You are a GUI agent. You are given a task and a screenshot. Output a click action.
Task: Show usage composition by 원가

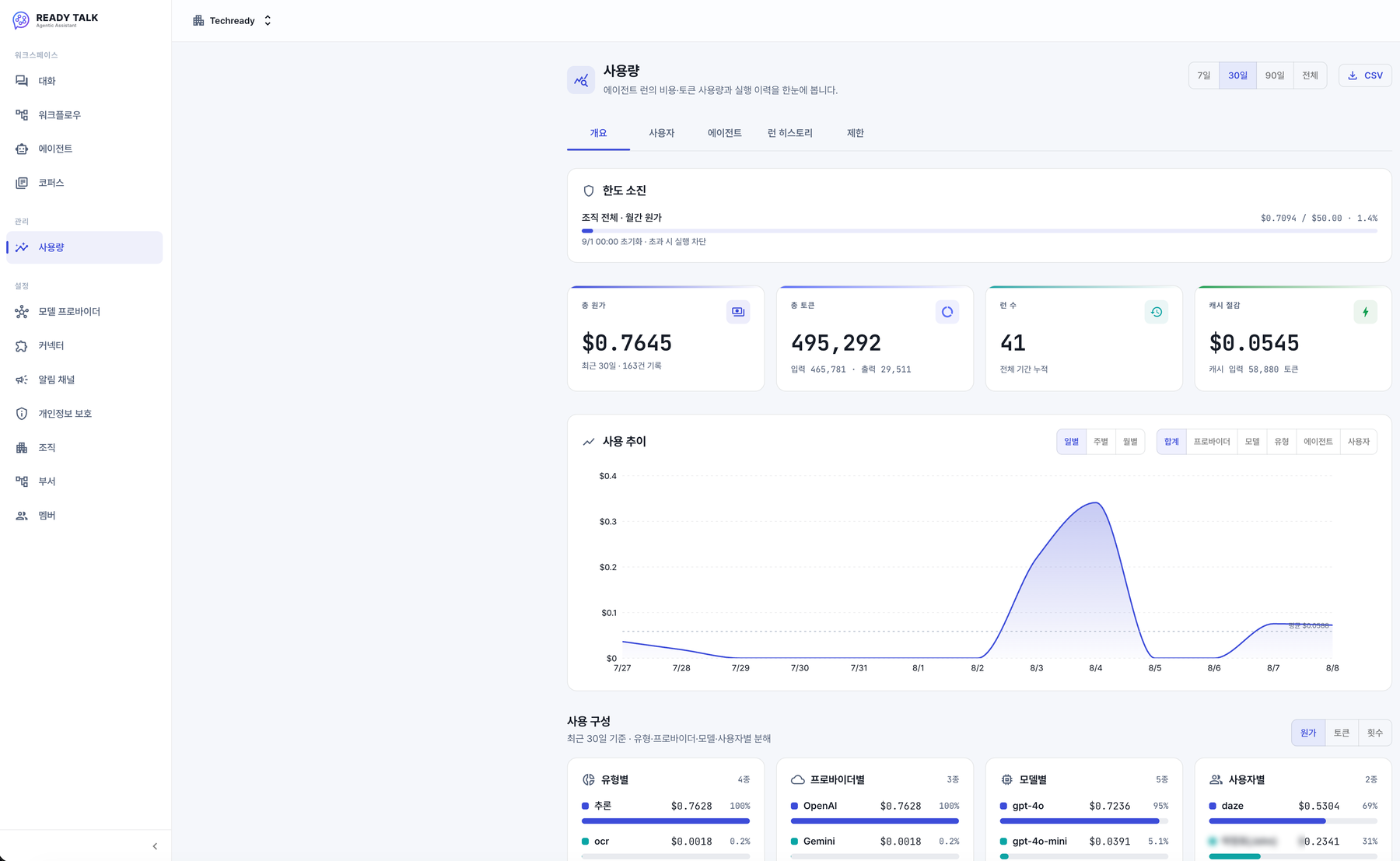pos(1308,733)
